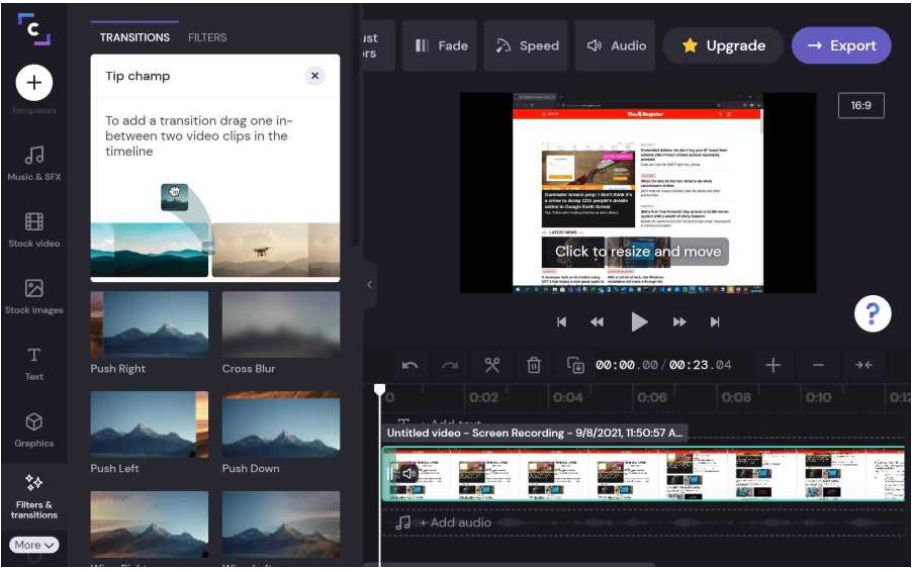Open the Stock video library

tap(34, 229)
